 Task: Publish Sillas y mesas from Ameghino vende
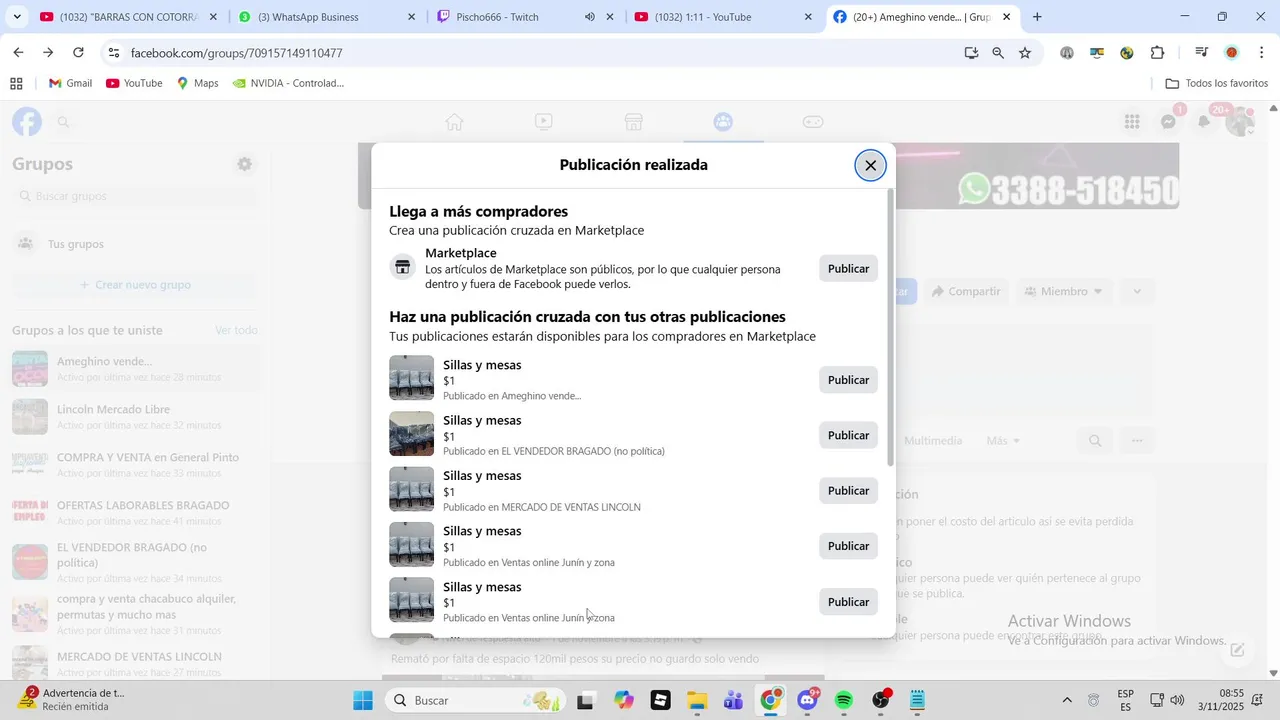click(848, 380)
